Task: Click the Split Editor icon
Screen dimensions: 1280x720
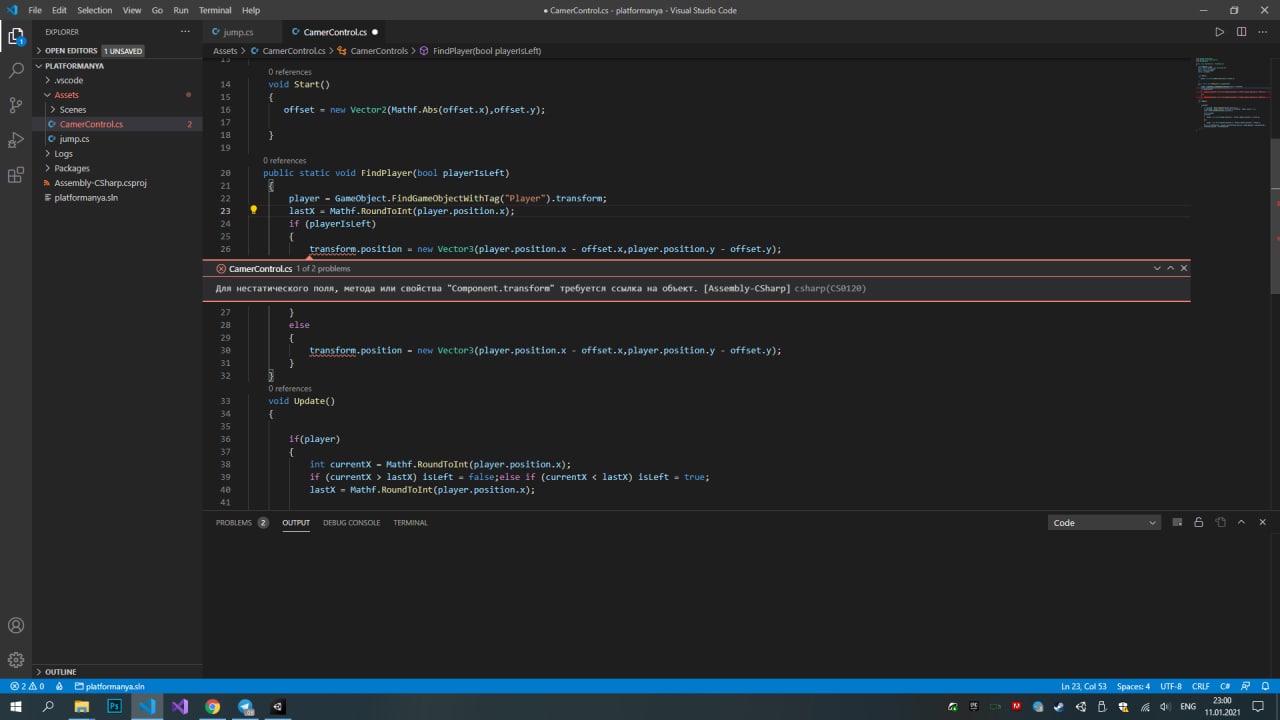Action: tap(1241, 32)
